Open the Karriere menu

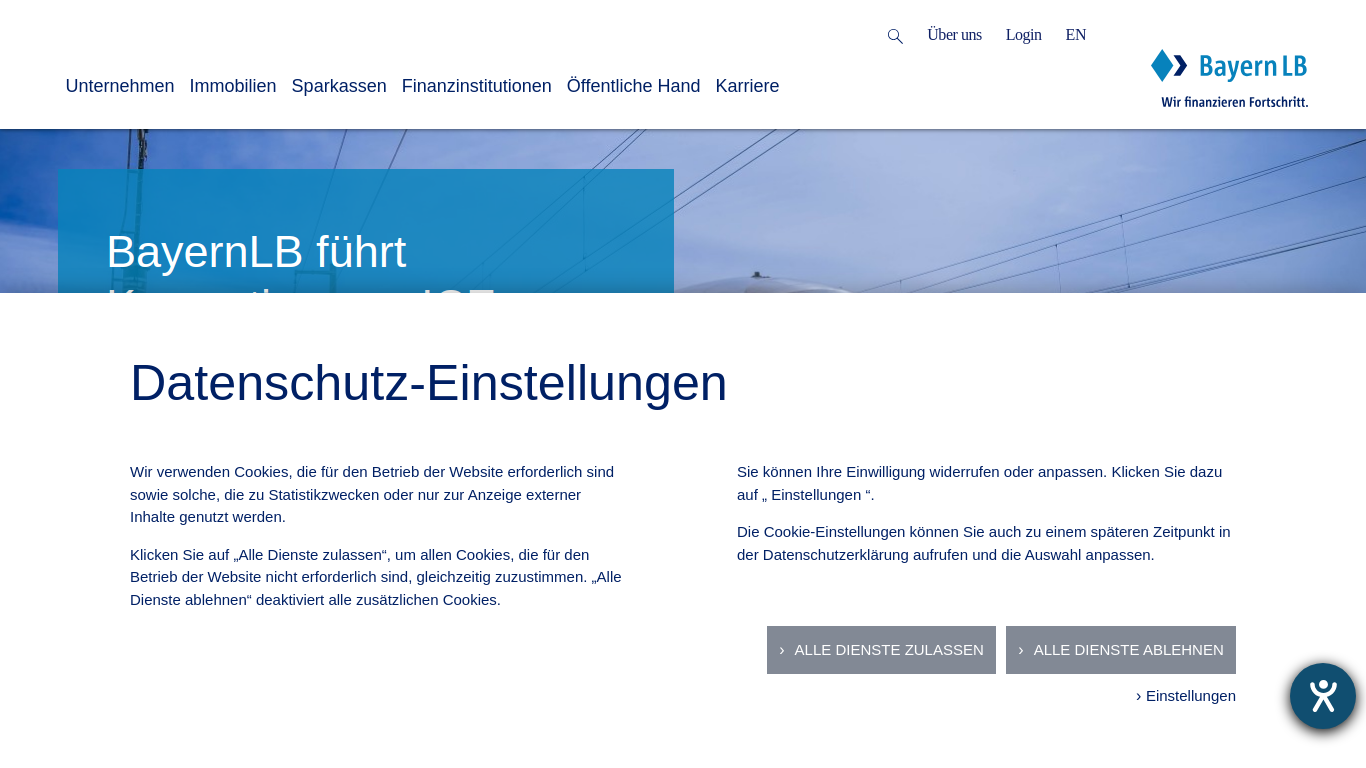pos(747,86)
